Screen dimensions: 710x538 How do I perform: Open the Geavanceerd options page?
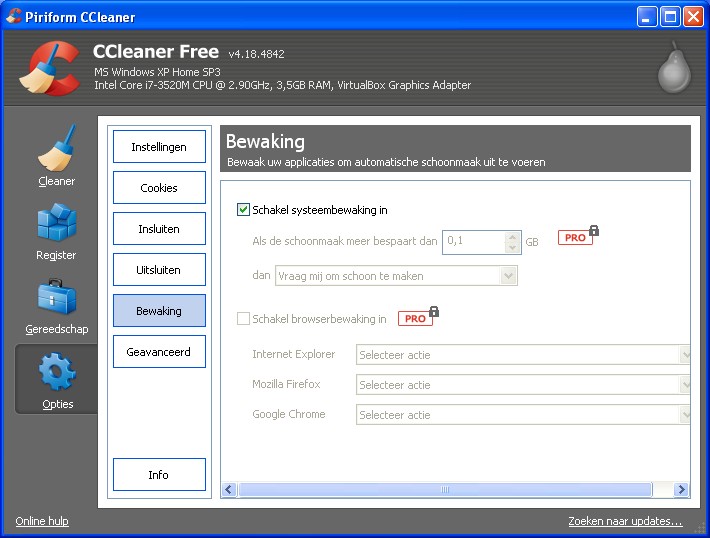pyautogui.click(x=159, y=352)
